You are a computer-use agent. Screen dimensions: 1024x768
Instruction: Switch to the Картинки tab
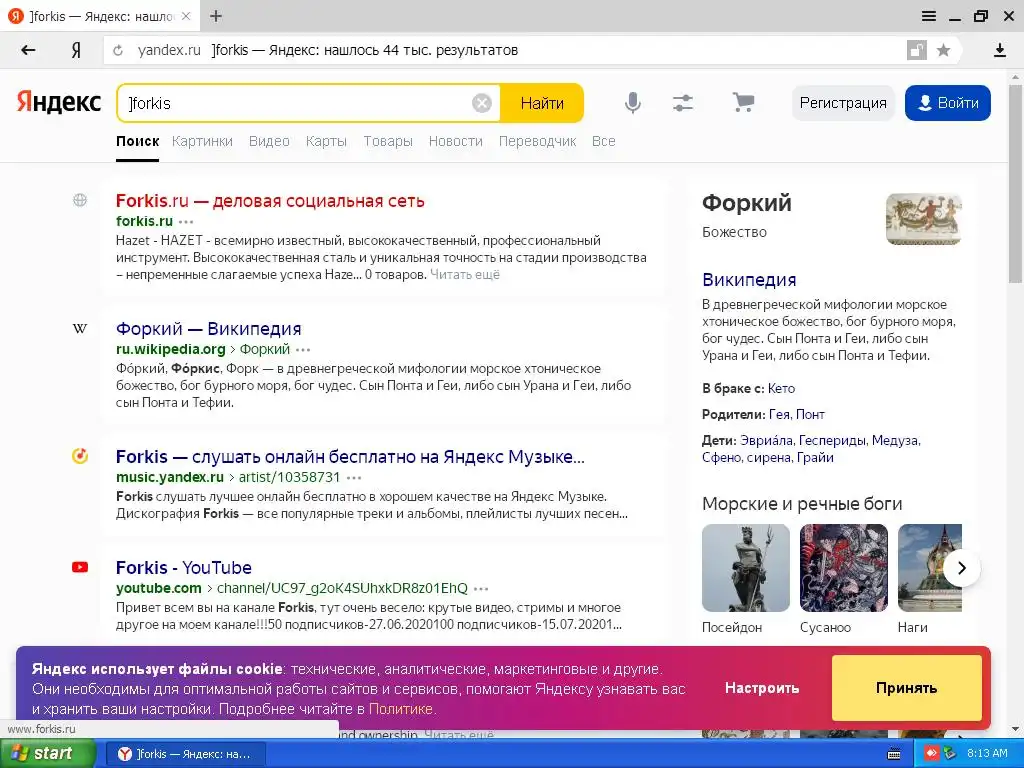[x=202, y=141]
